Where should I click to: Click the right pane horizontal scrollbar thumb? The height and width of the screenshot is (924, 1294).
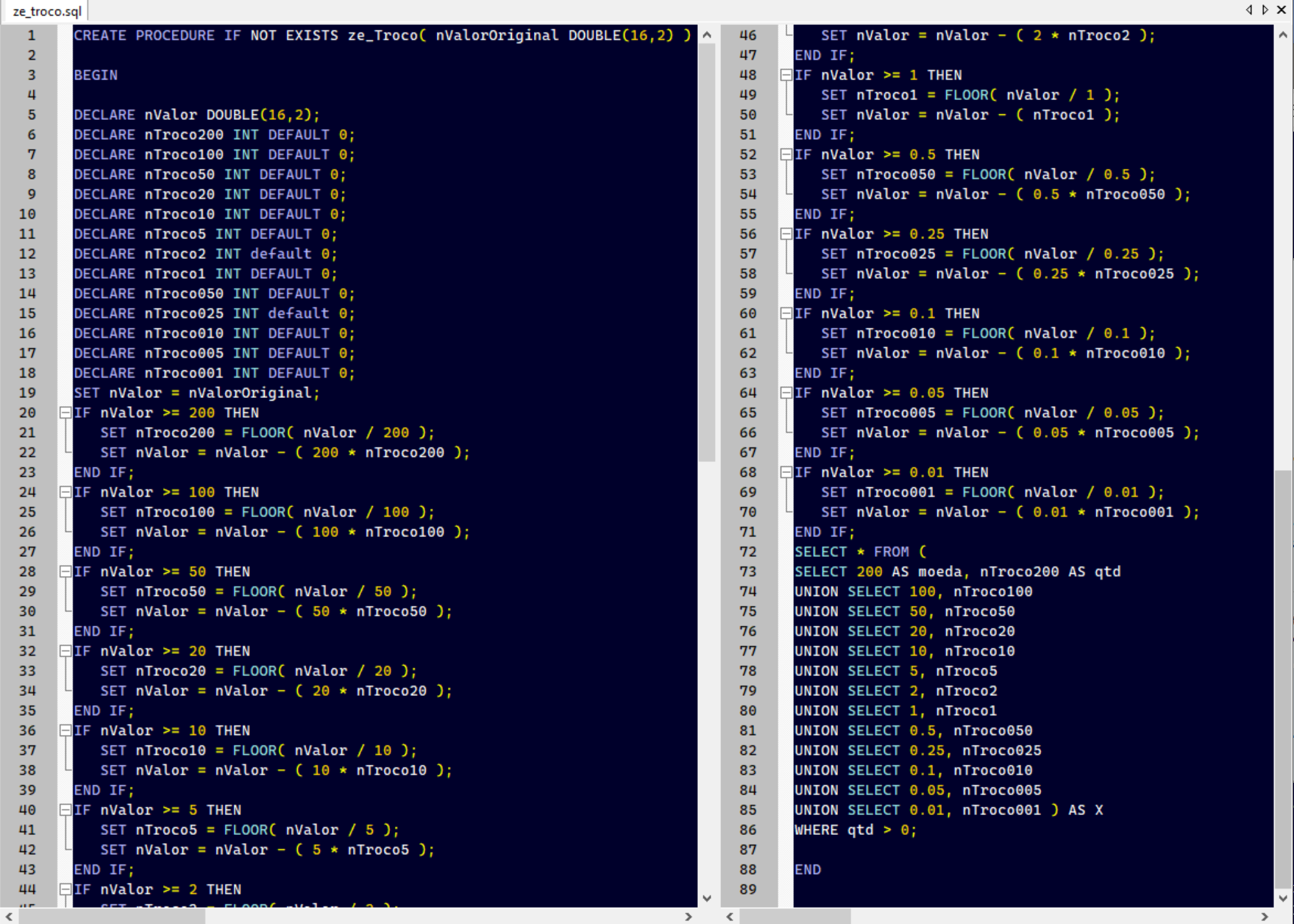pos(795,917)
